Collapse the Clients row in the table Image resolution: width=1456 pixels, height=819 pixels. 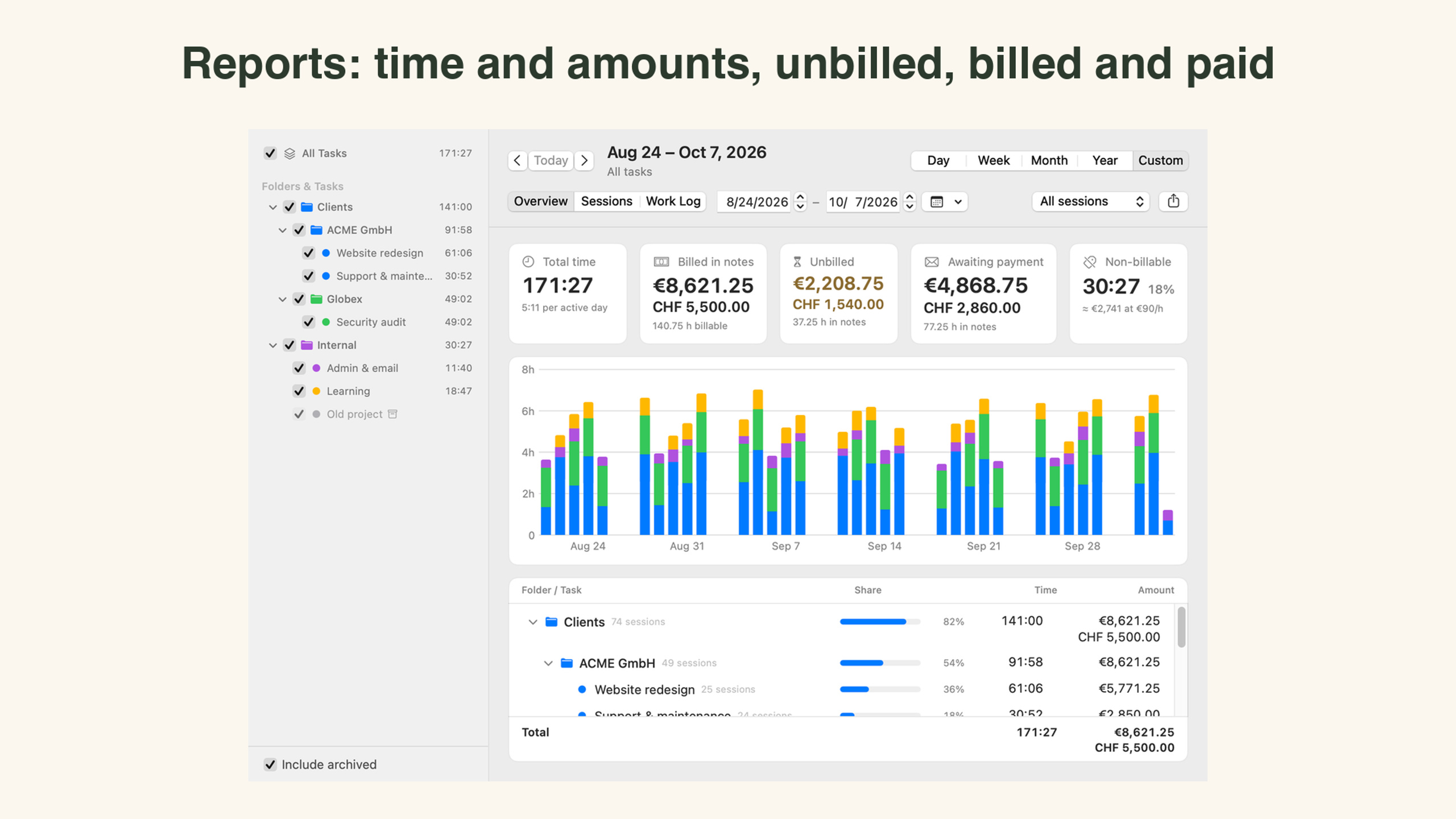pyautogui.click(x=533, y=622)
